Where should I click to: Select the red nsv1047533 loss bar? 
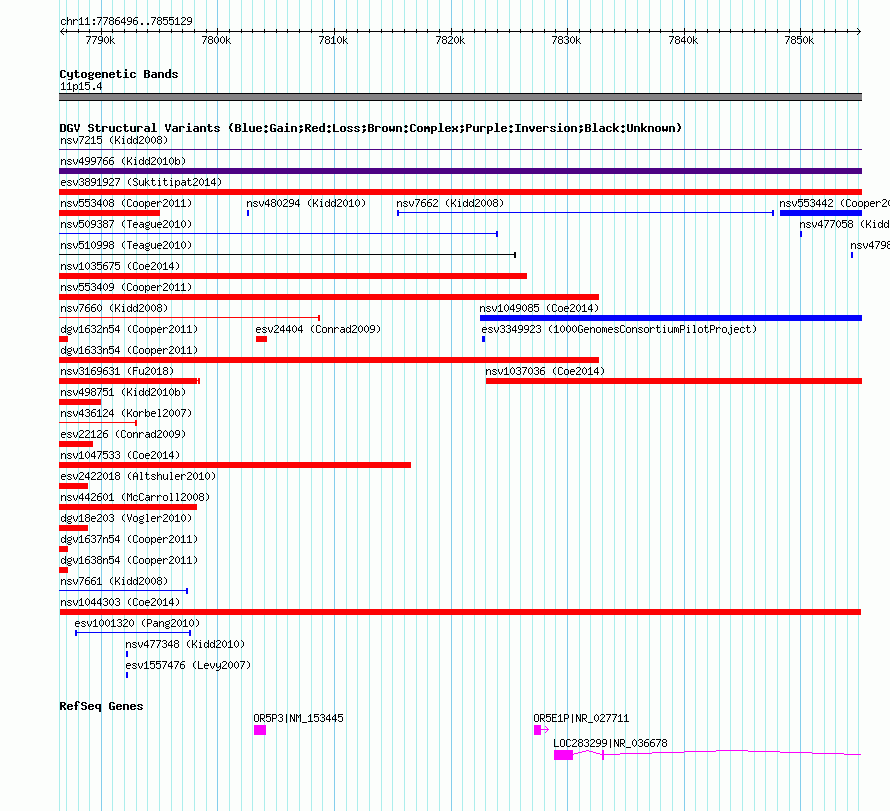coord(235,465)
